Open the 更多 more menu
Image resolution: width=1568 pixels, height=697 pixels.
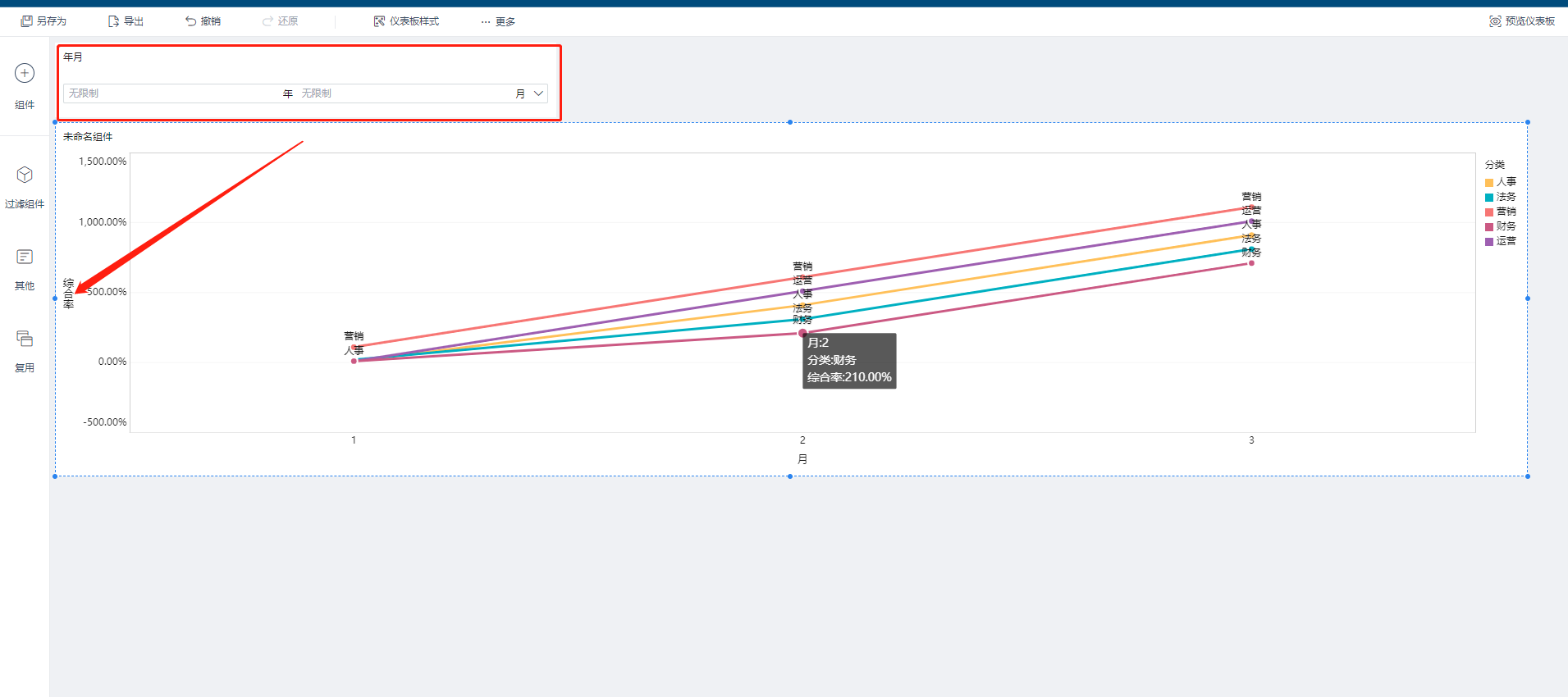(x=498, y=22)
